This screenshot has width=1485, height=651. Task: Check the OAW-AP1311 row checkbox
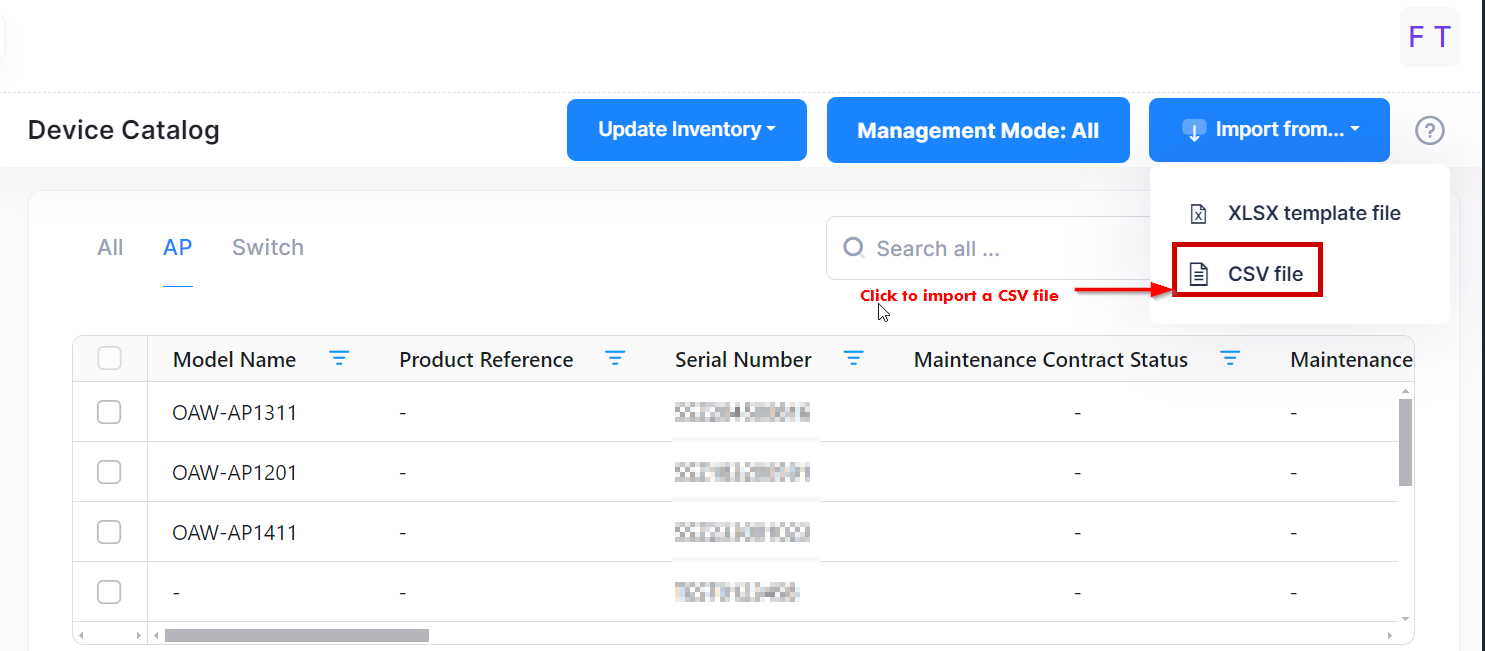[109, 412]
